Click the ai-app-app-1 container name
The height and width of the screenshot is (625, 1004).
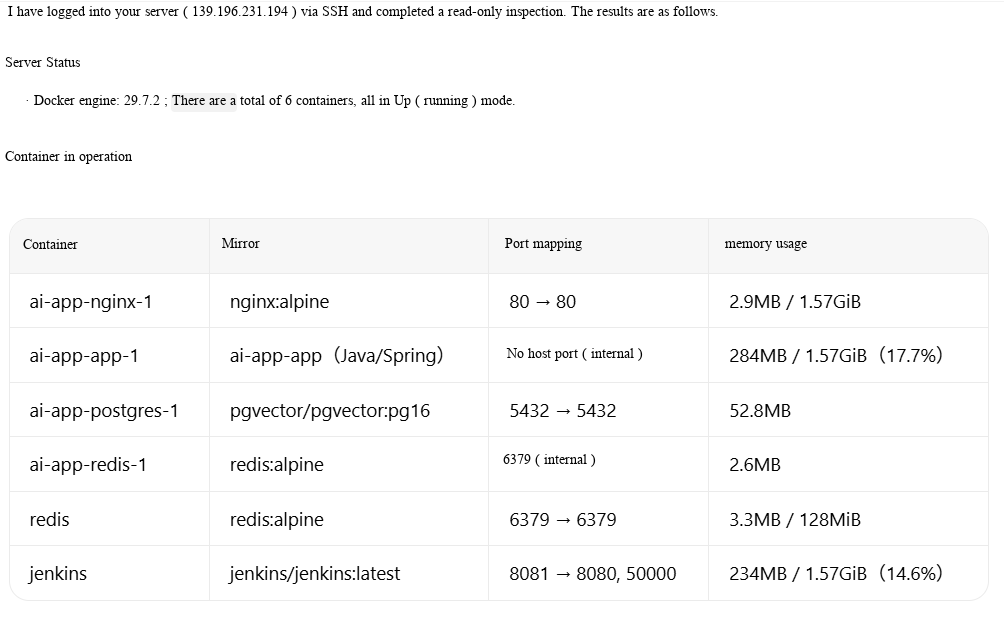pos(84,355)
